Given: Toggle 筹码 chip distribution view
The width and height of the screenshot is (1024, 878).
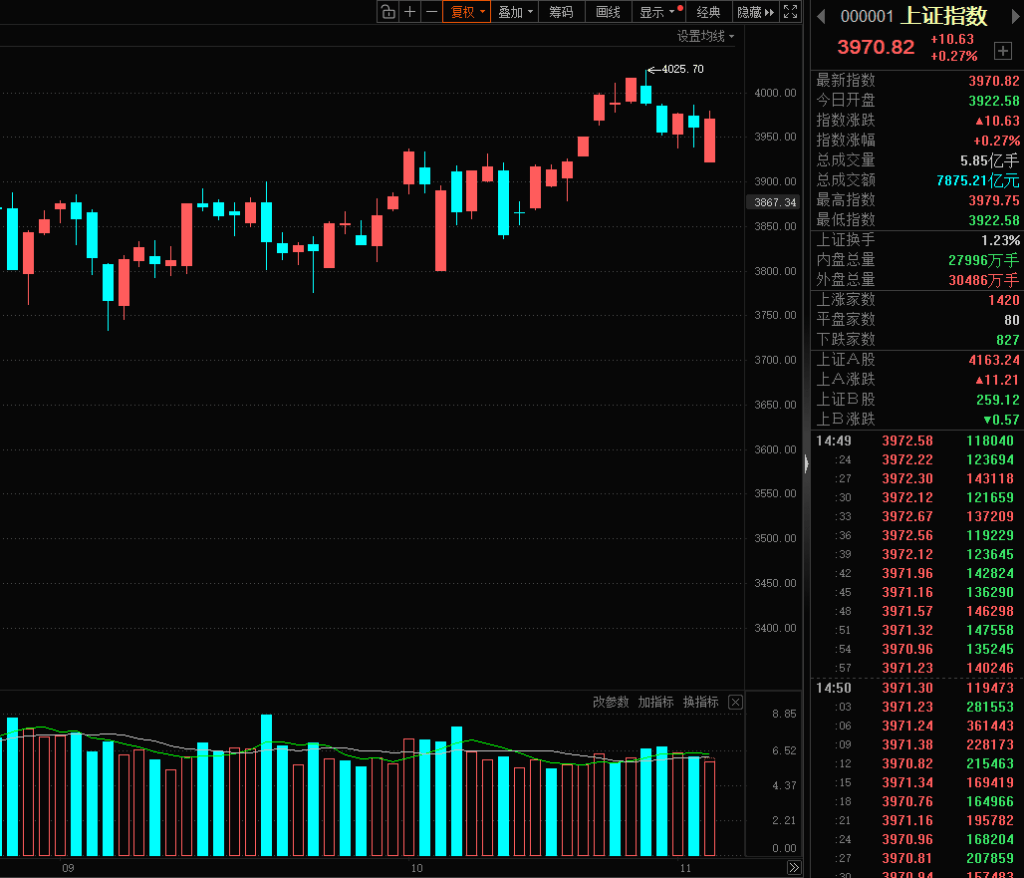Looking at the screenshot, I should (561, 12).
